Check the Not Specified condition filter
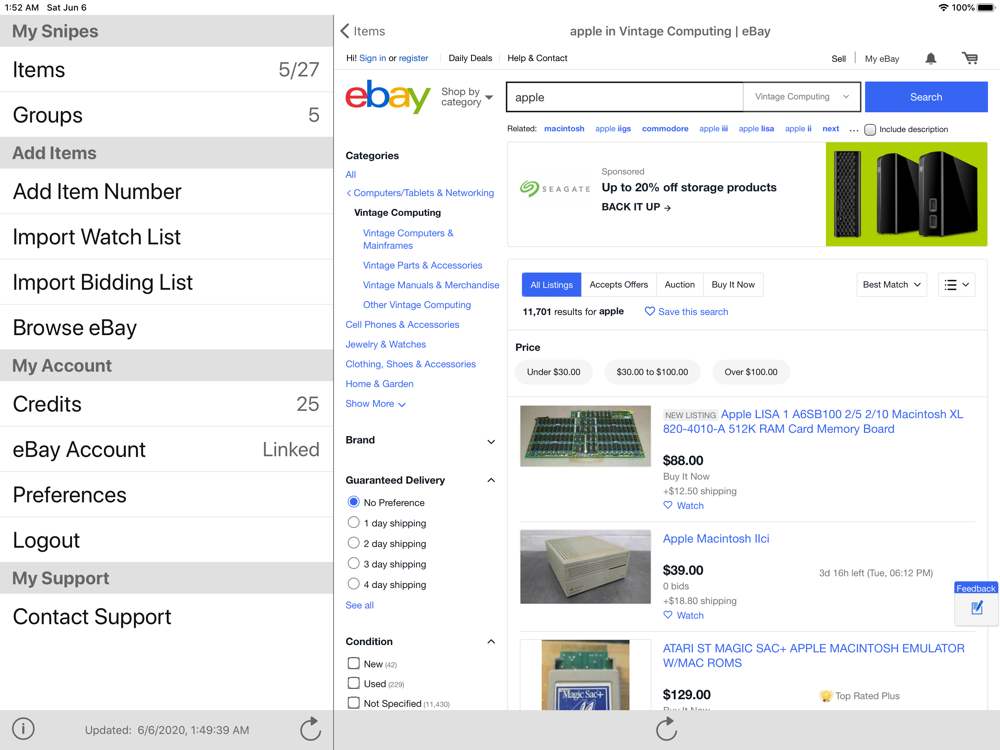The width and height of the screenshot is (1000, 750). coord(353,703)
